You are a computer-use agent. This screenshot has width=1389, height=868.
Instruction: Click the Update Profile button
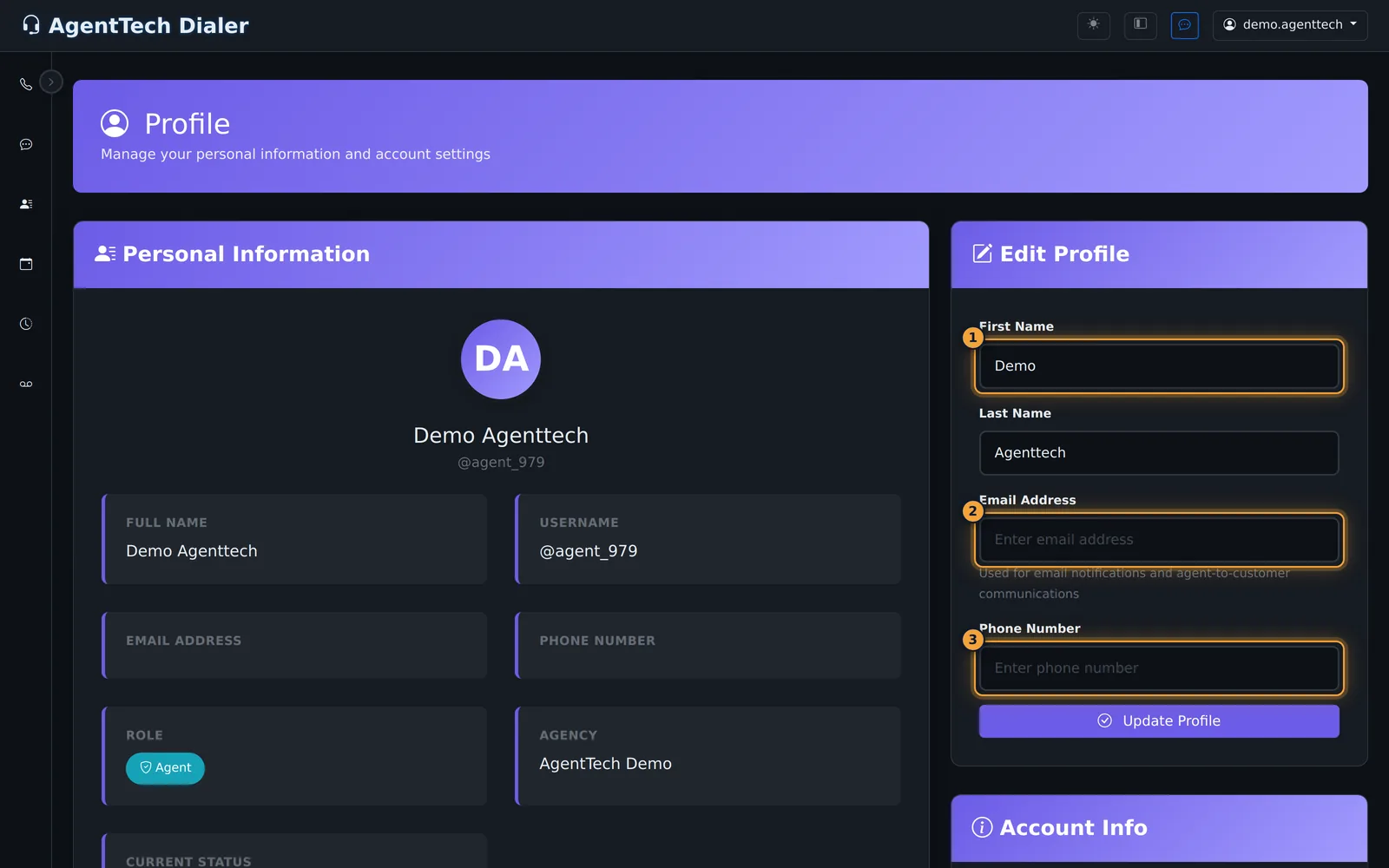tap(1159, 721)
